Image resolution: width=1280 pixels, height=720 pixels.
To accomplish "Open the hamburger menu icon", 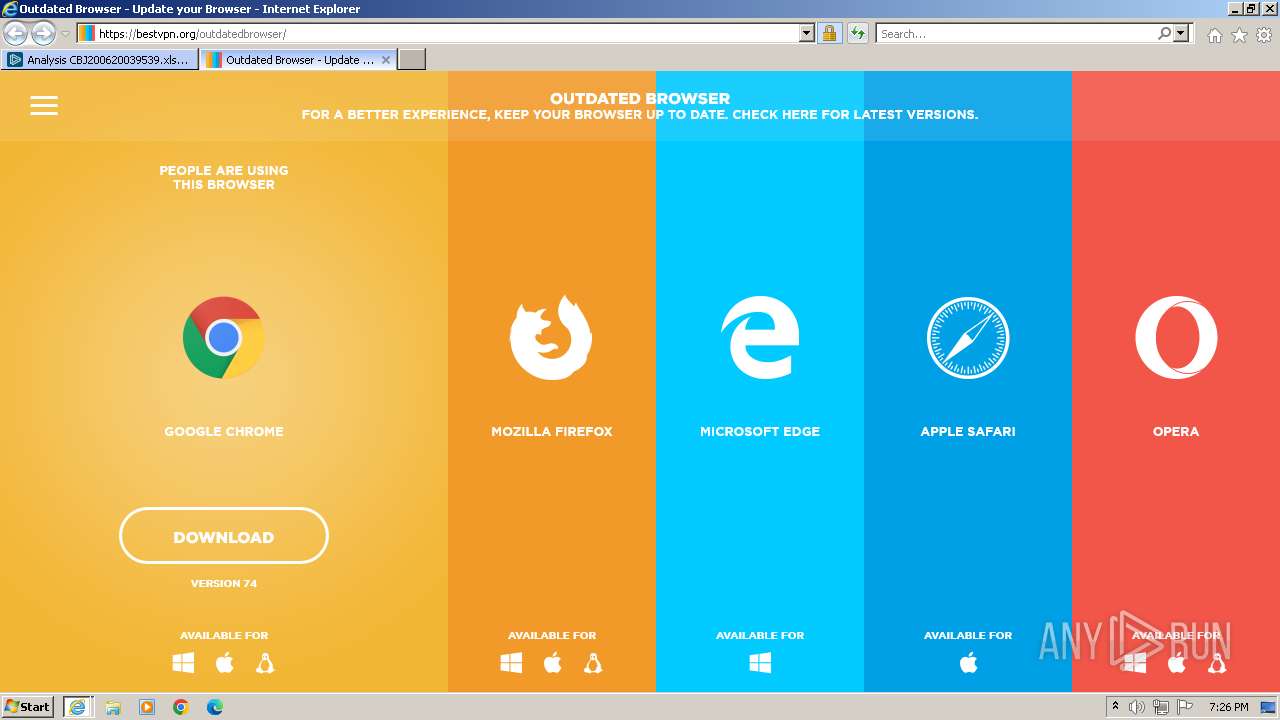I will pyautogui.click(x=44, y=105).
